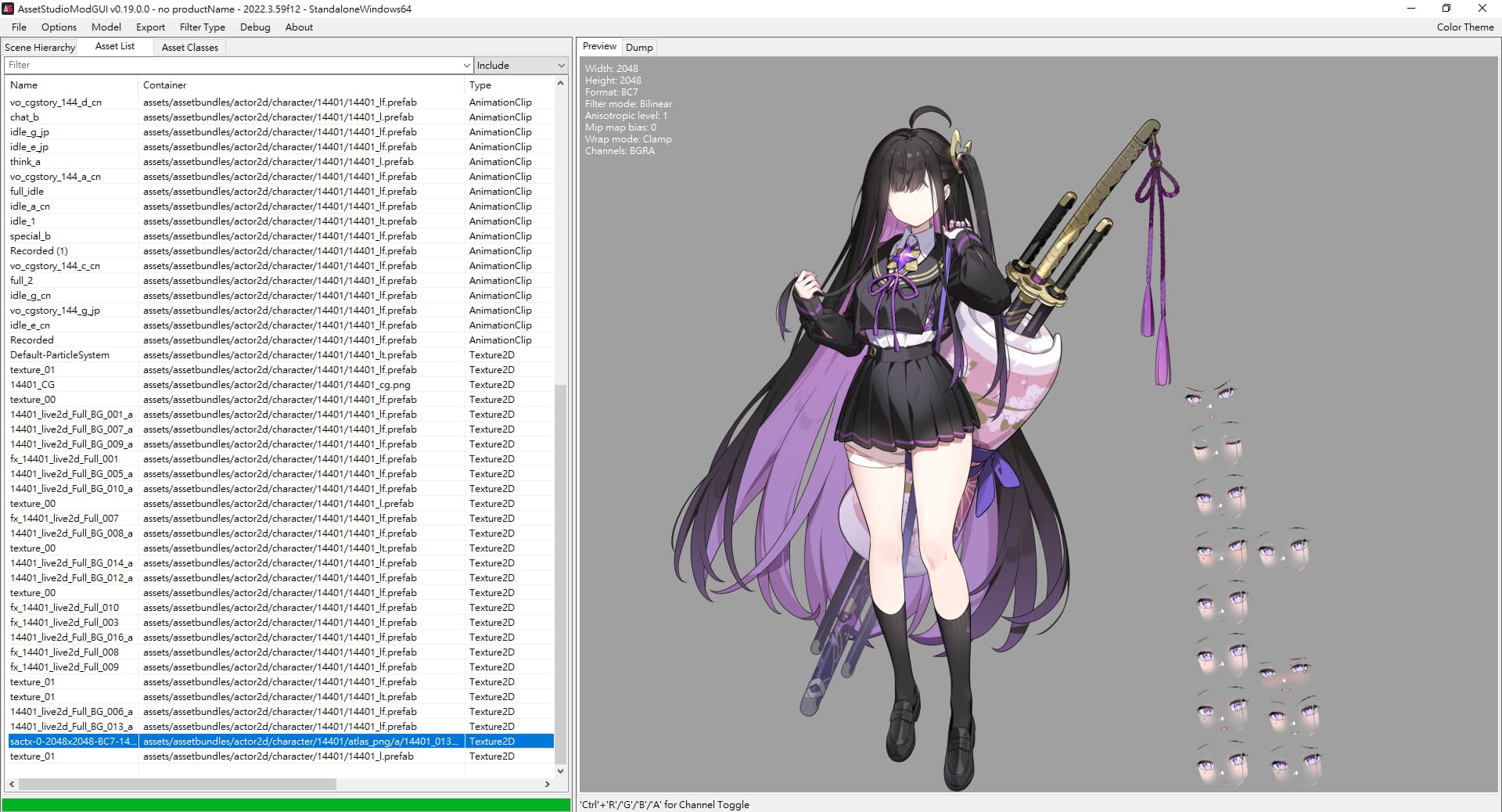Click the horizontal scrollbar left arrow
Image resolution: width=1502 pixels, height=812 pixels.
coord(12,784)
